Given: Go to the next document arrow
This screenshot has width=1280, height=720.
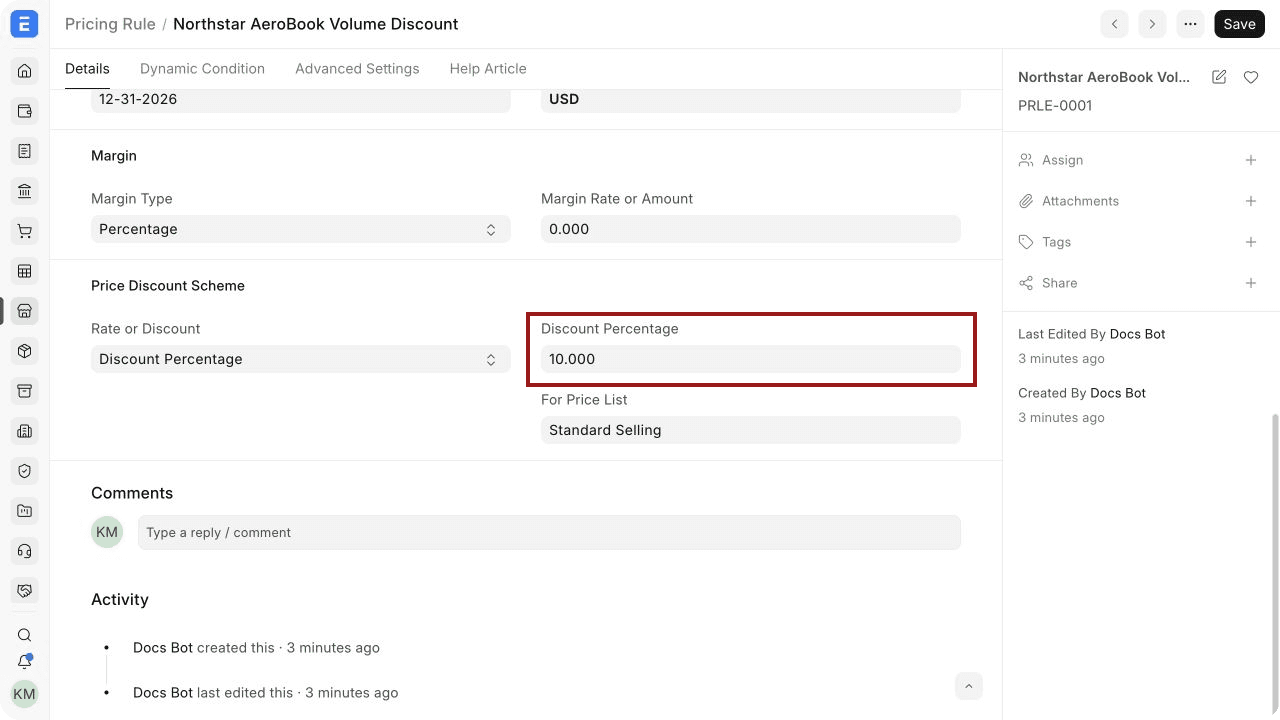Looking at the screenshot, I should 1152,24.
